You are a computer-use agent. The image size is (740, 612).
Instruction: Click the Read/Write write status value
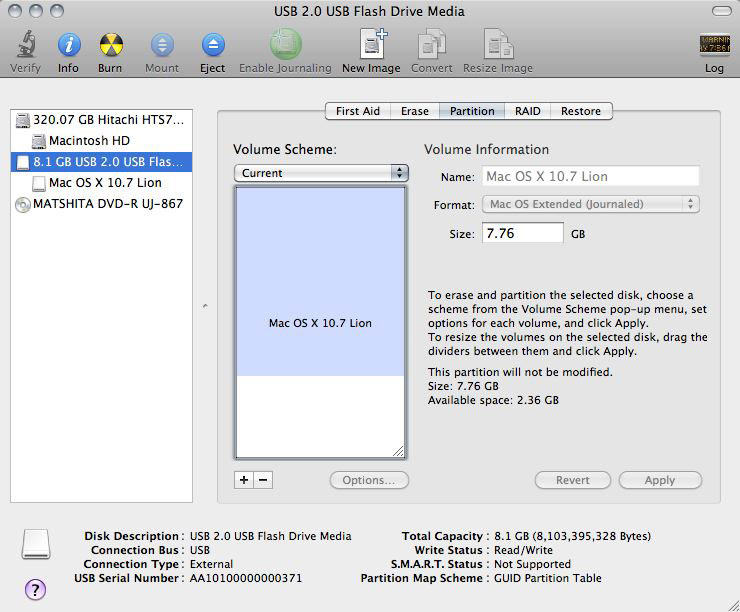(x=523, y=550)
